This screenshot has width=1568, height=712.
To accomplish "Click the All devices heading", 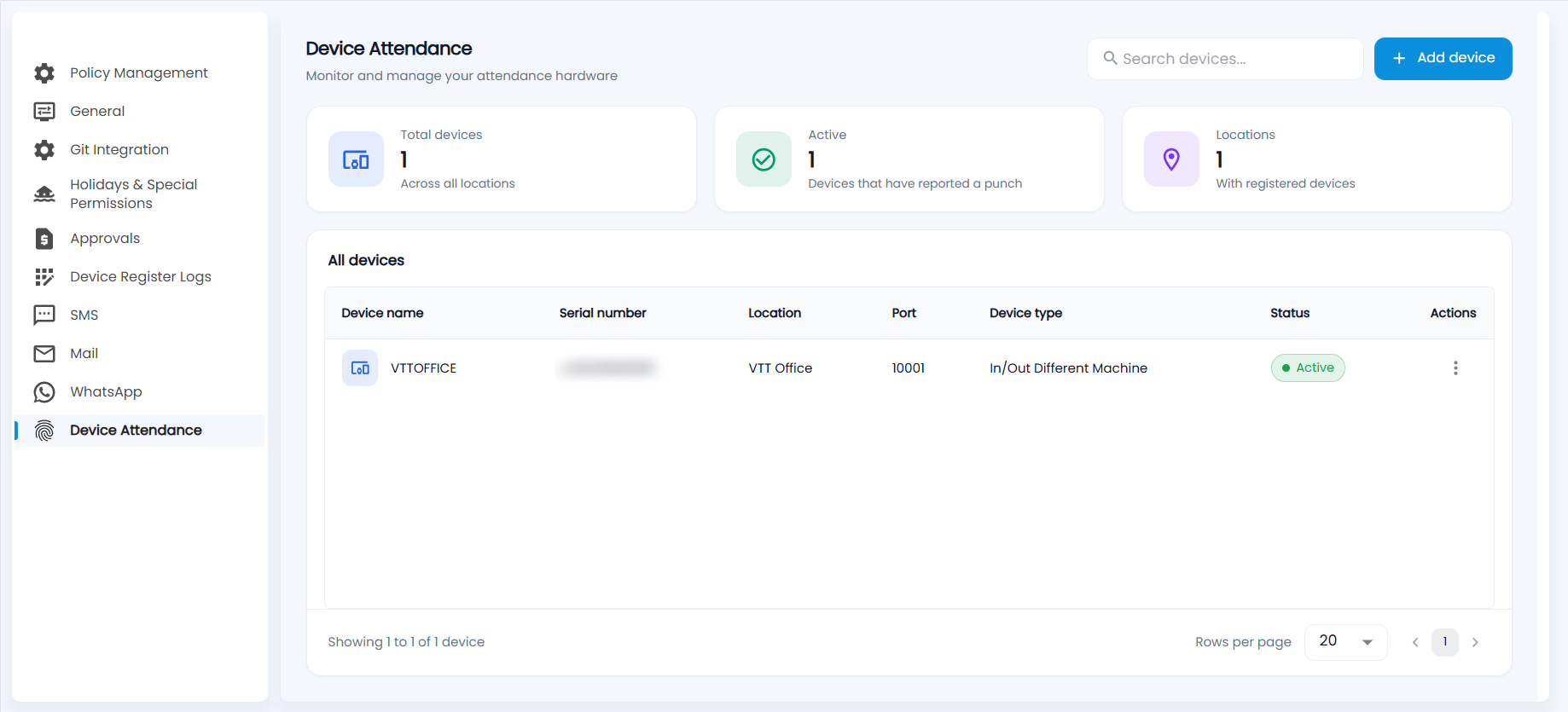I will pos(366,260).
